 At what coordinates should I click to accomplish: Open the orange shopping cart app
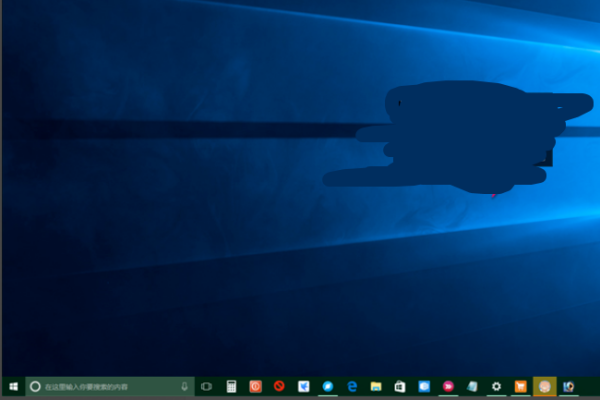(520, 386)
